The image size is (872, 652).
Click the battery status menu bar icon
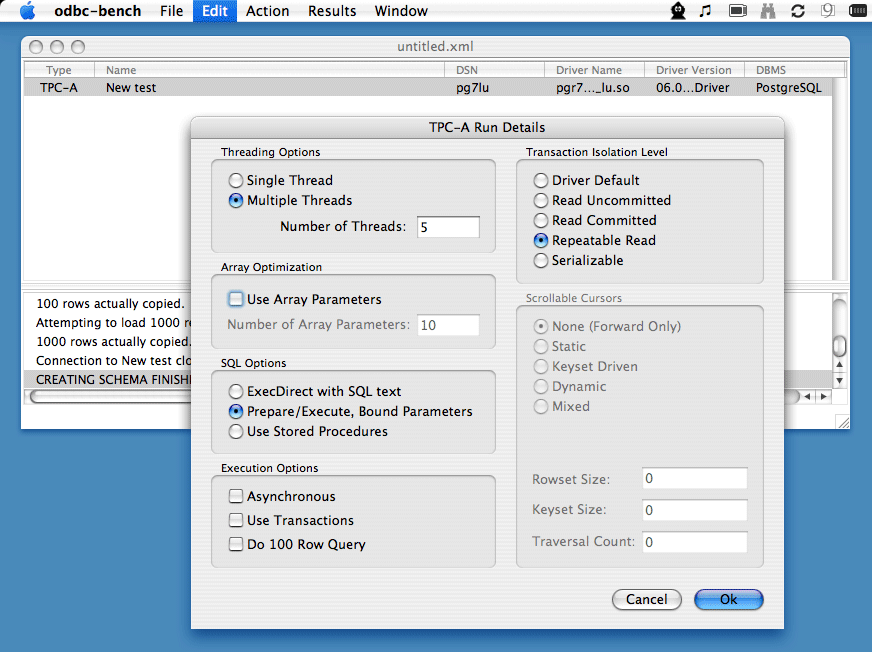(x=857, y=11)
